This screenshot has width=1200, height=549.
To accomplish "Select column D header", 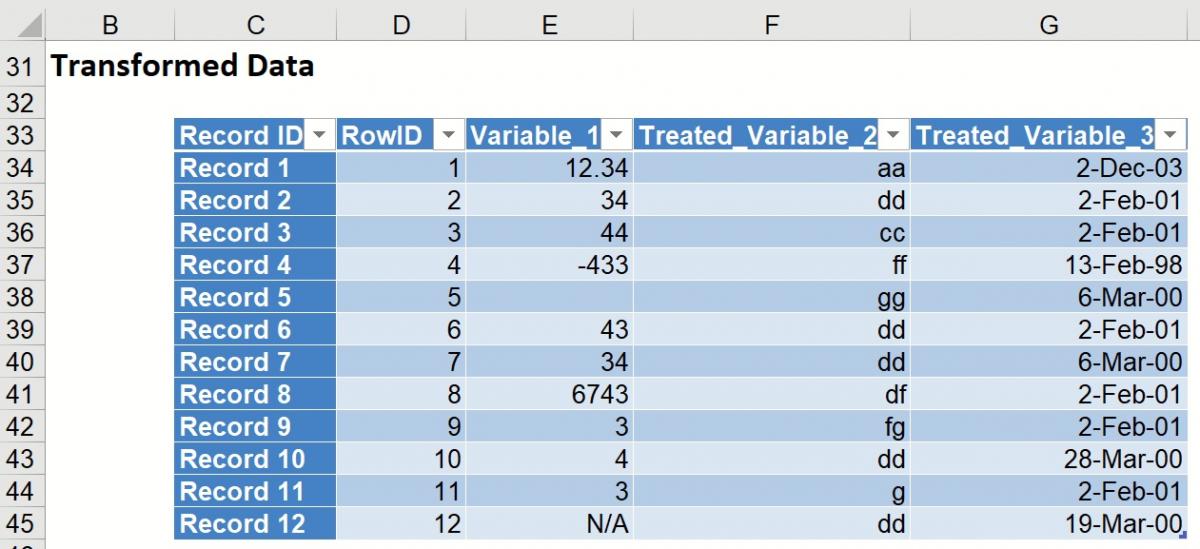I will coord(401,25).
